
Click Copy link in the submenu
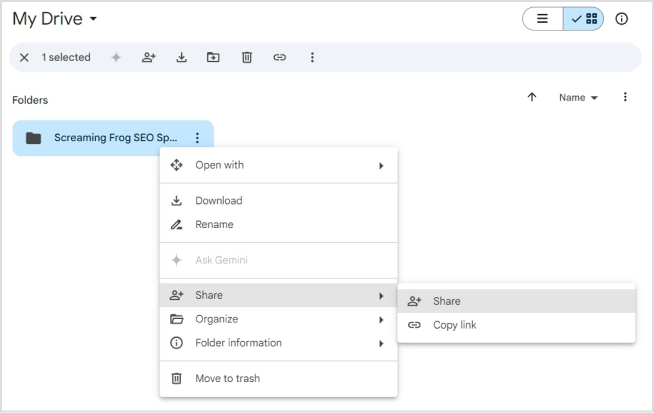click(x=516, y=325)
